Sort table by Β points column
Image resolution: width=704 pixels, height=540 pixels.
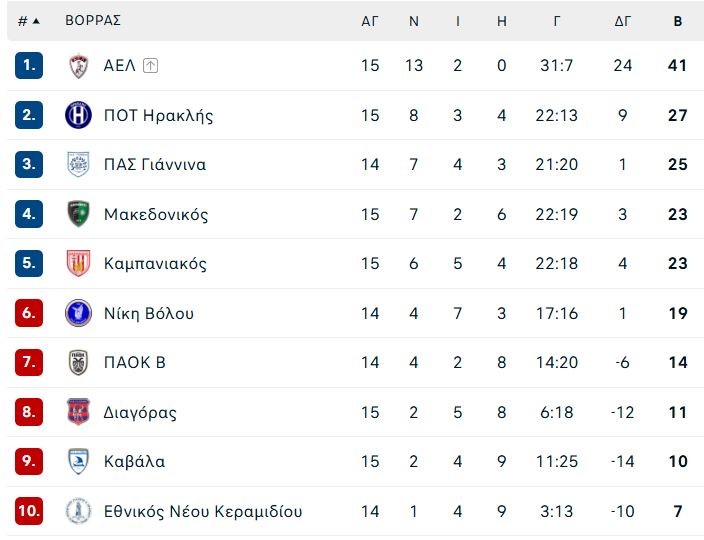[x=678, y=21]
